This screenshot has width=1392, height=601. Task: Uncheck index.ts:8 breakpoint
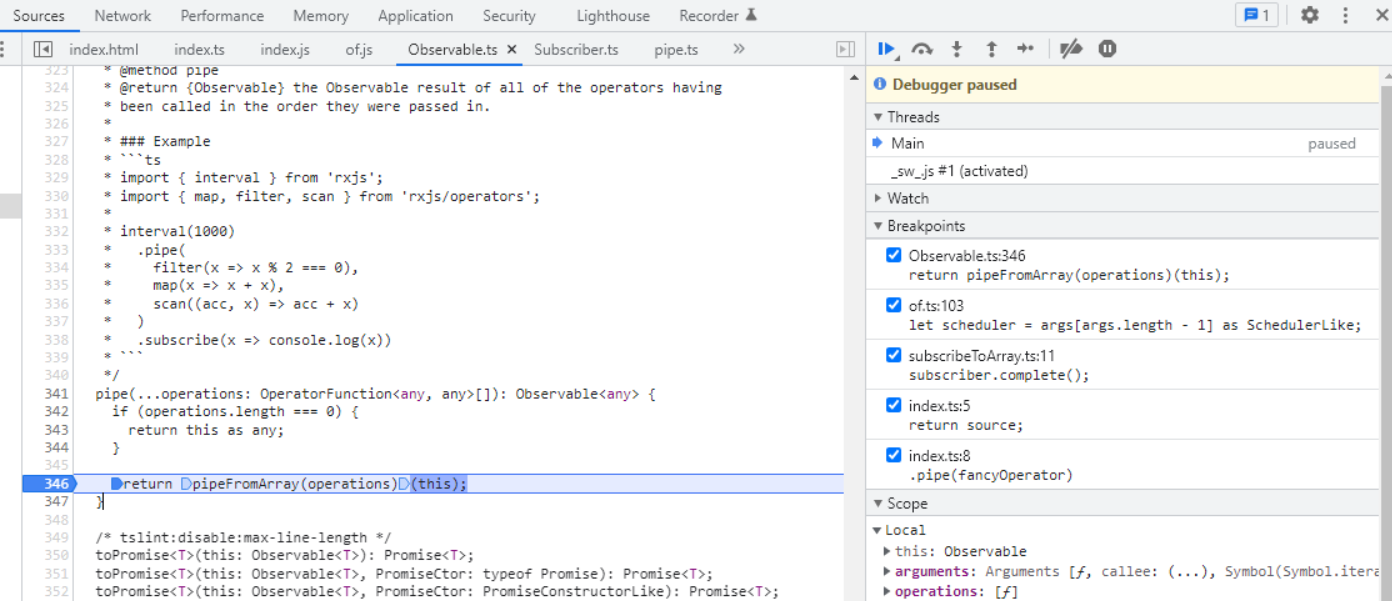click(894, 455)
